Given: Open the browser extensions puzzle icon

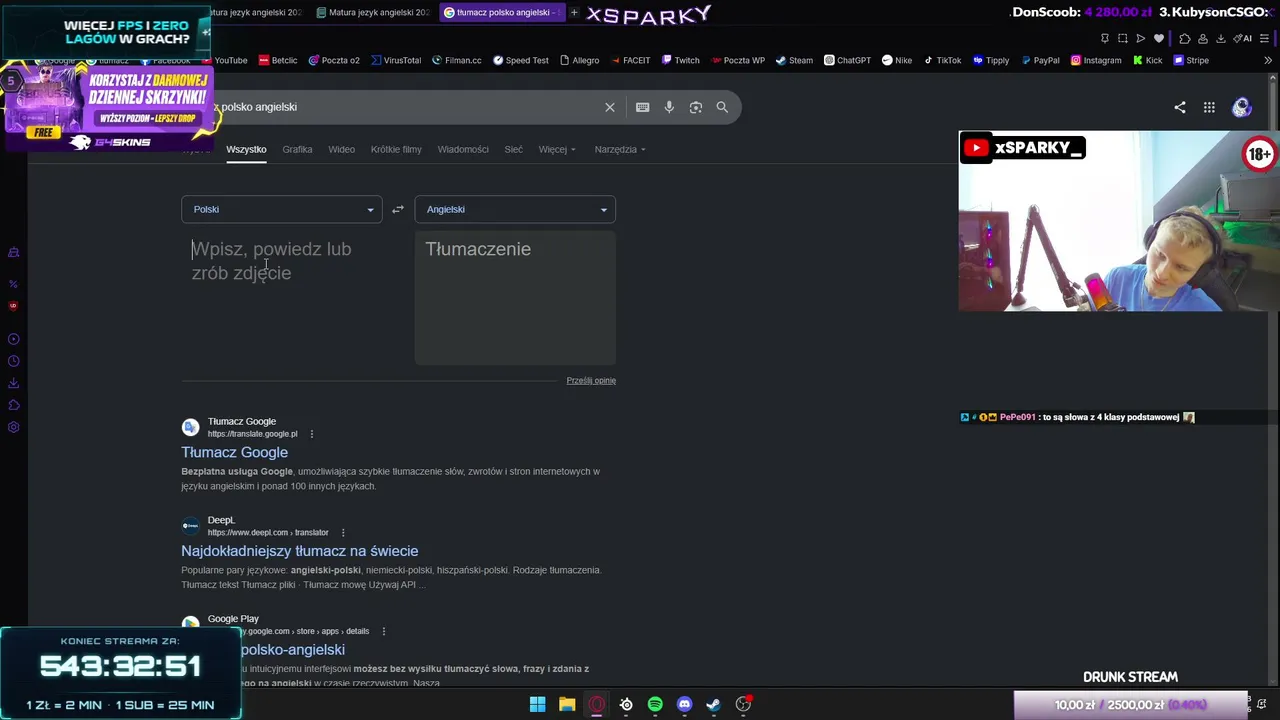Looking at the screenshot, I should pyautogui.click(x=1185, y=38).
